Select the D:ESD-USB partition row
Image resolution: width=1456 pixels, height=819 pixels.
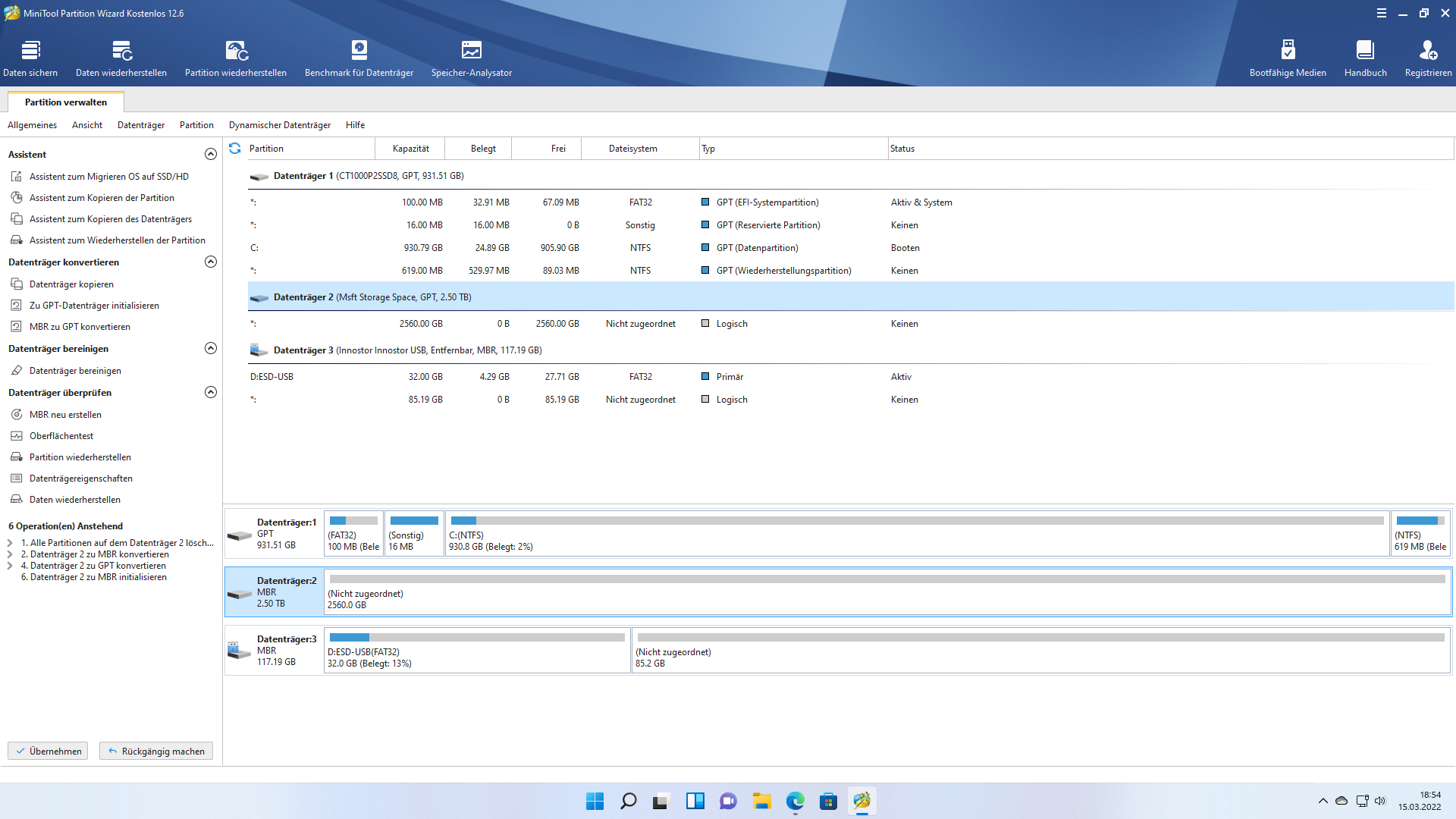[x=851, y=377]
